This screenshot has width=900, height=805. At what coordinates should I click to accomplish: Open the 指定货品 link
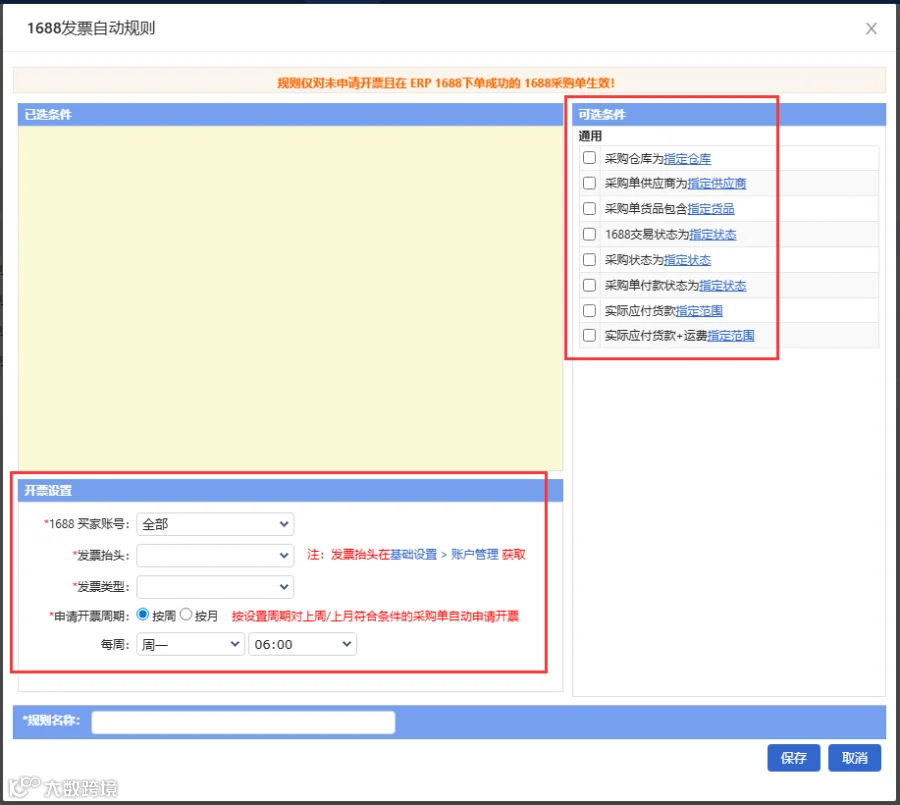click(x=711, y=208)
